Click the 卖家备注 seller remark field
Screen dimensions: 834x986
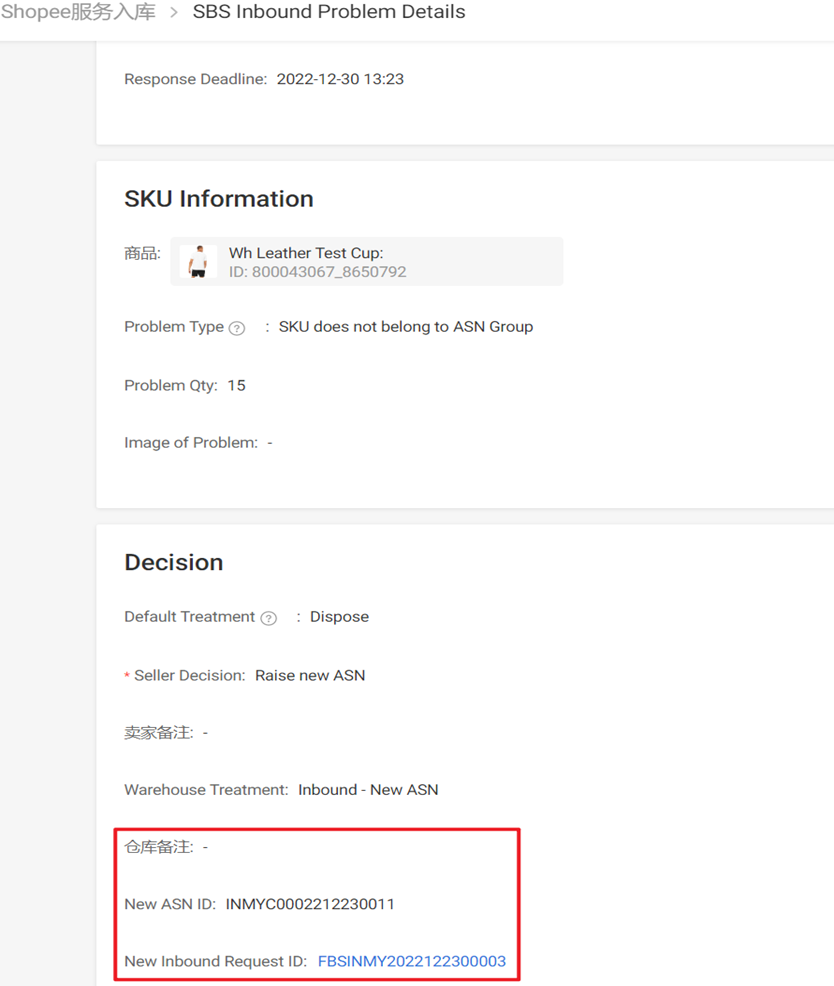166,733
